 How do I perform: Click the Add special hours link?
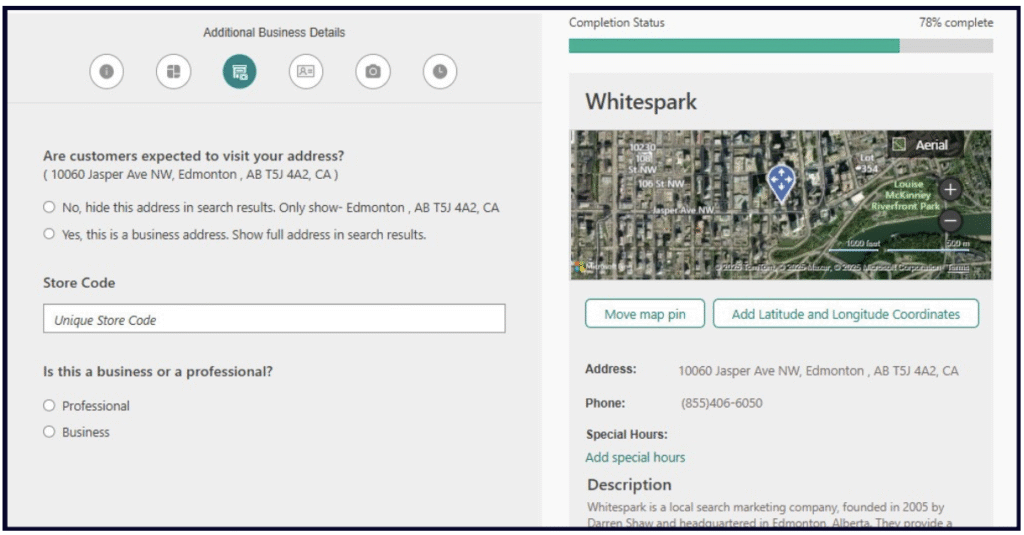pos(635,458)
